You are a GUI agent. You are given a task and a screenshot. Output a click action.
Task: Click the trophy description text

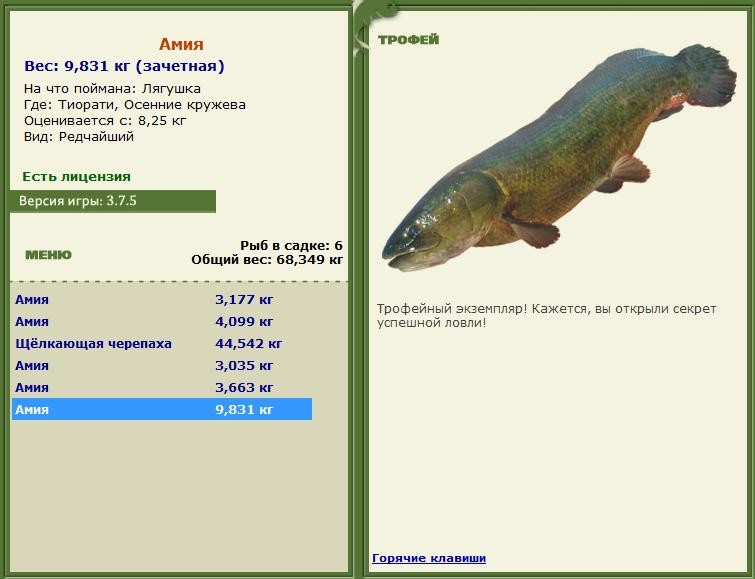coord(547,316)
